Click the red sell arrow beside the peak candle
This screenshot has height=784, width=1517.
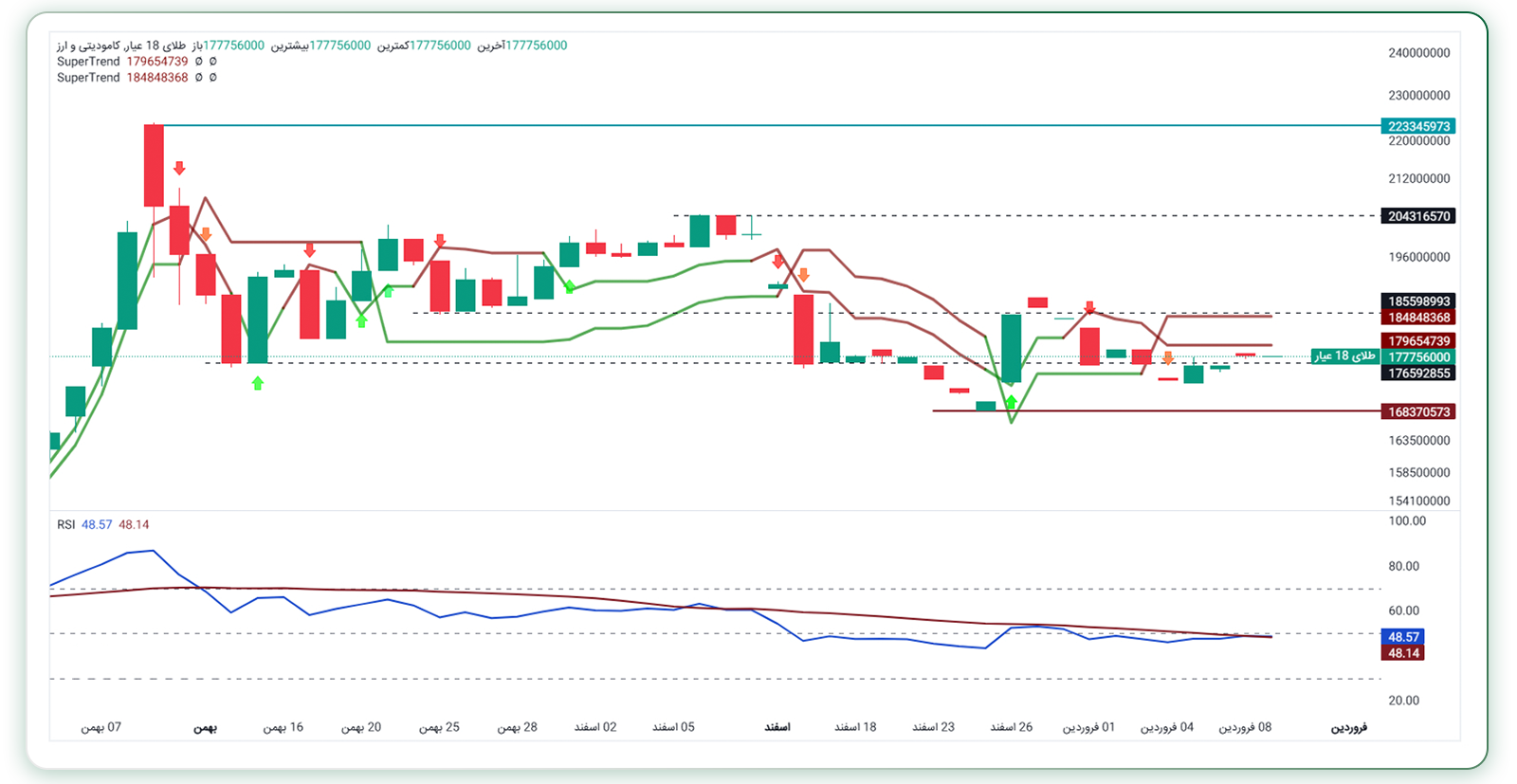(x=179, y=168)
